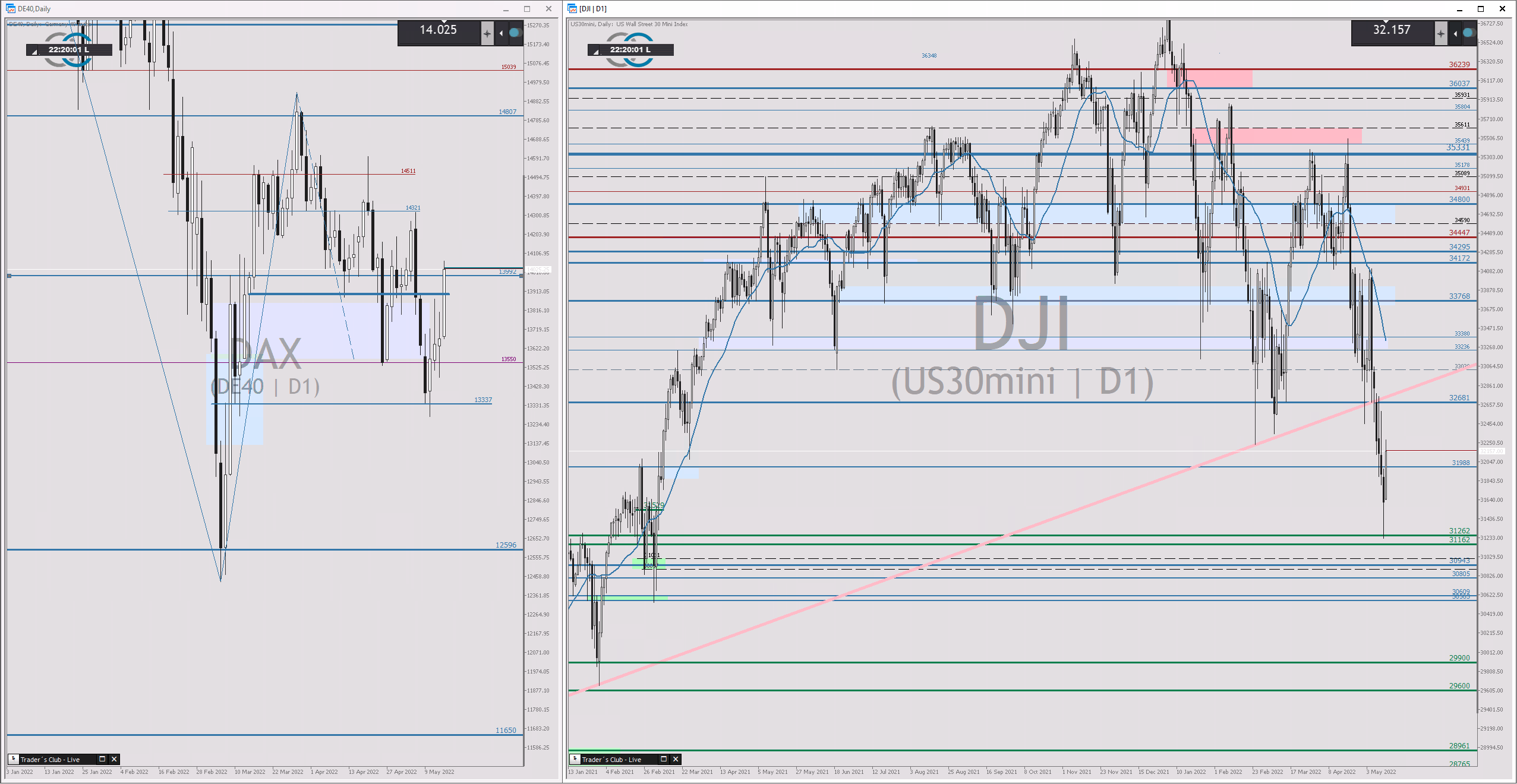Image resolution: width=1517 pixels, height=784 pixels.
Task: Select the 31262 green level label in DJI
Action: (x=1459, y=531)
